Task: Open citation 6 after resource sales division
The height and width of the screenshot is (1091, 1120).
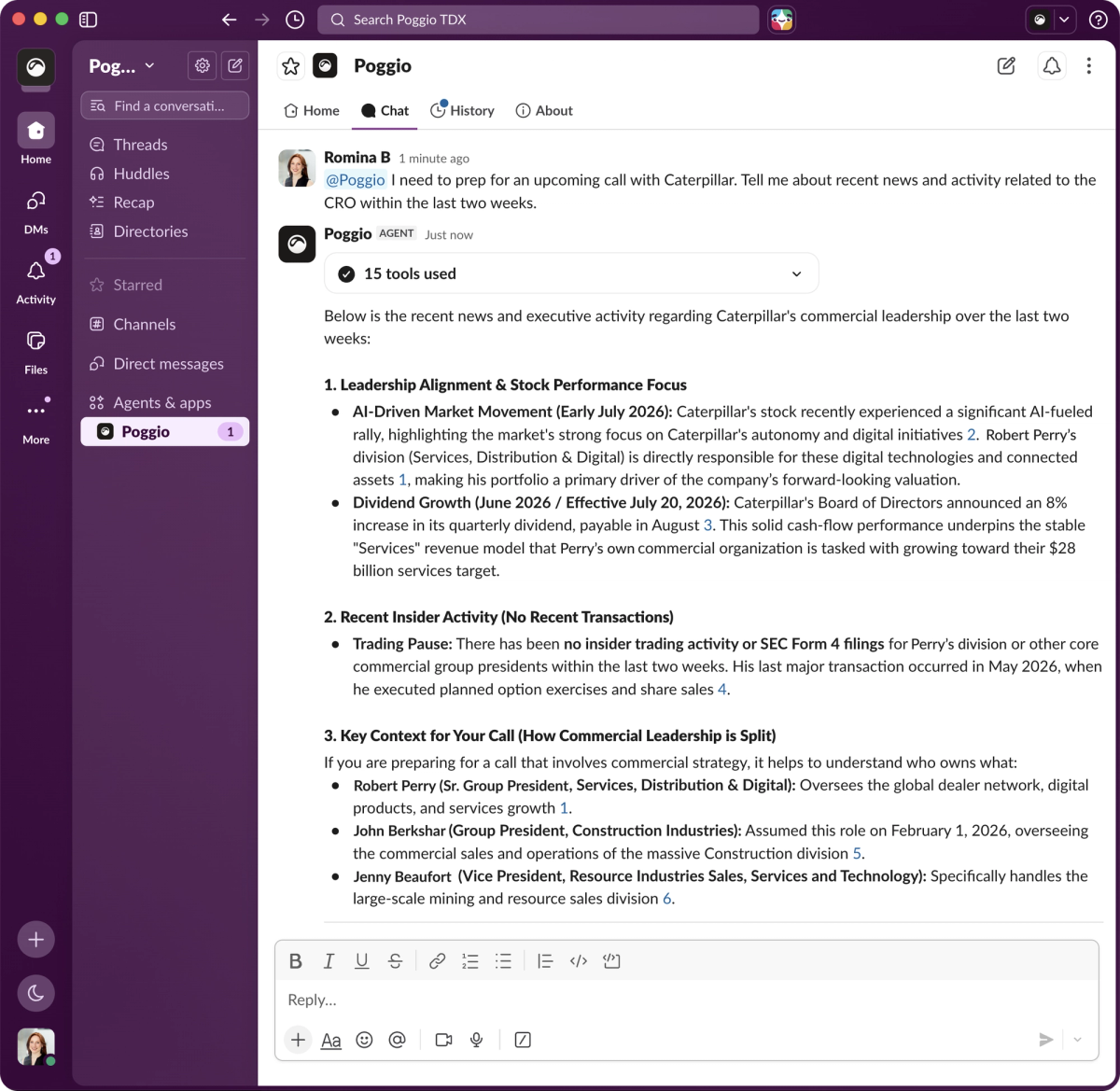Action: [667, 899]
